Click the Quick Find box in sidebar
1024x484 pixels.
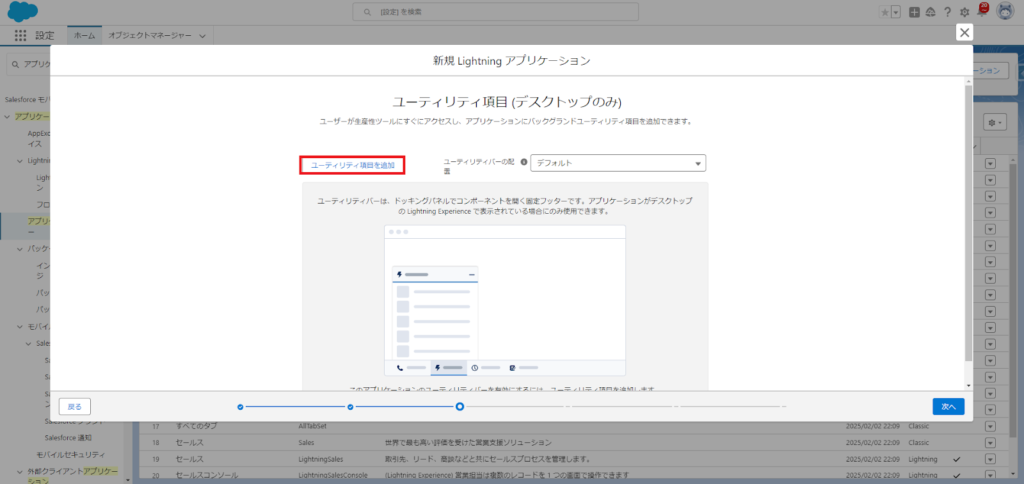(27, 64)
